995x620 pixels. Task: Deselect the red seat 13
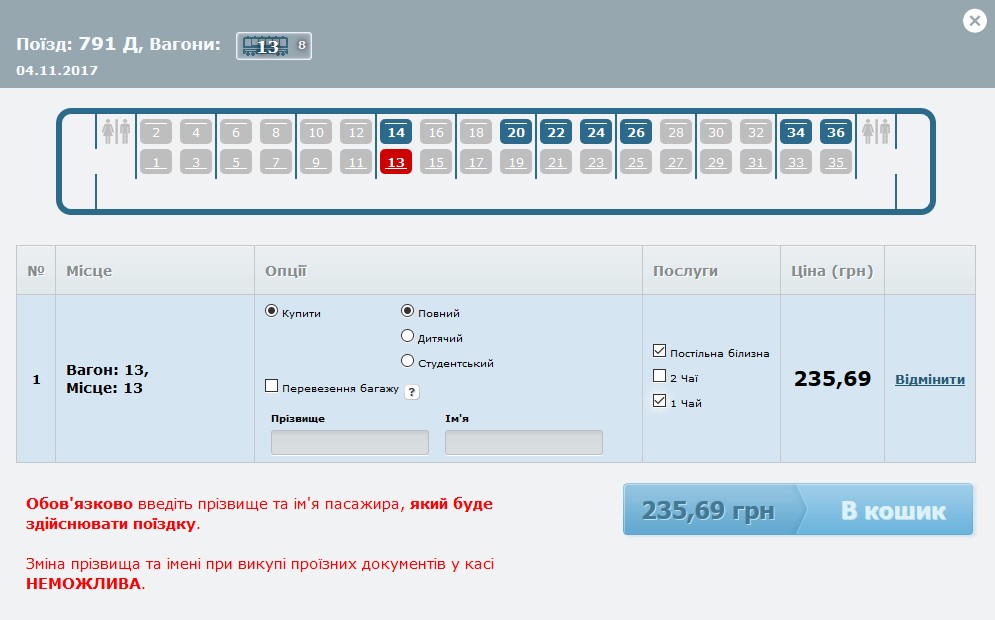396,162
